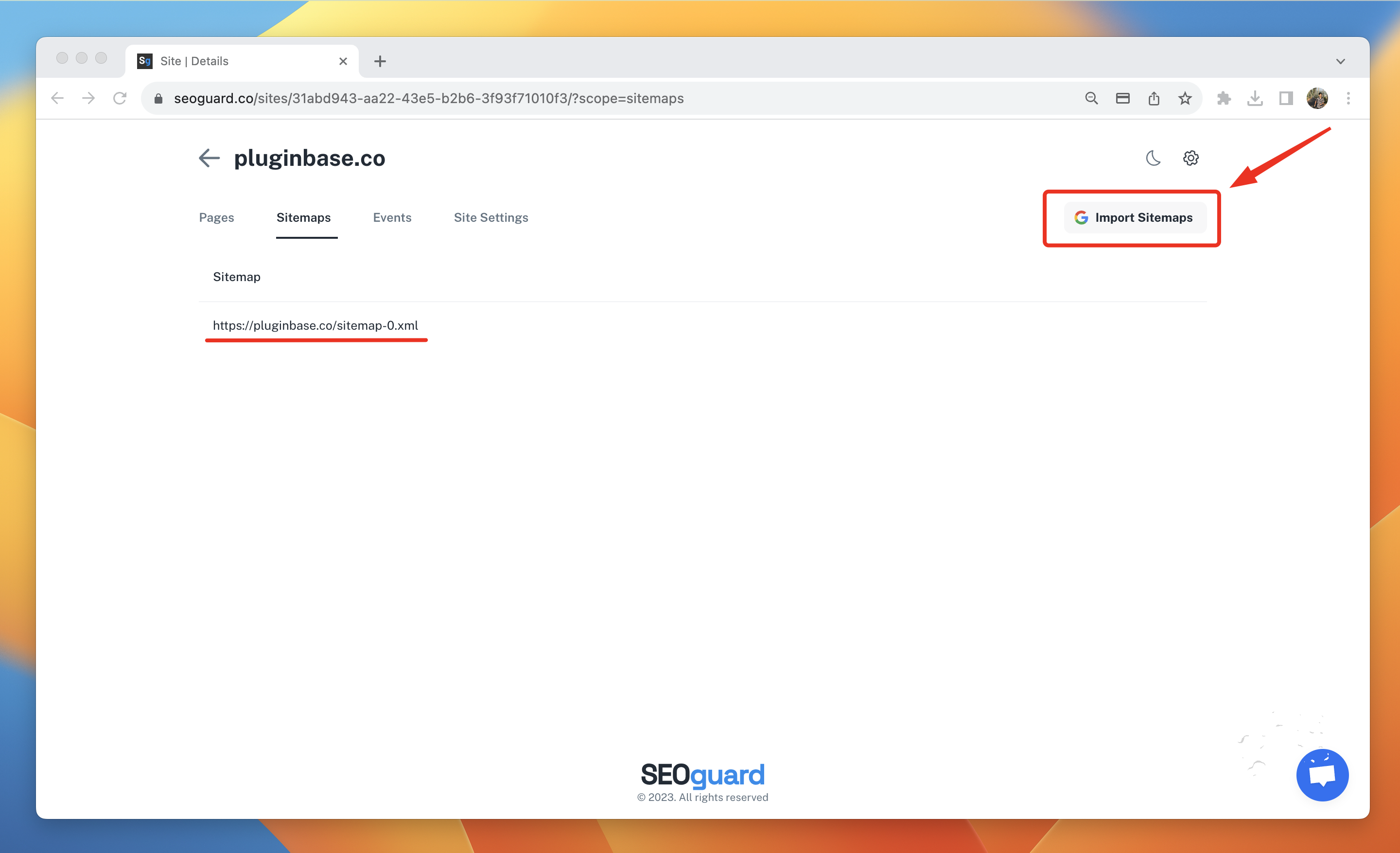Toggle dark mode with the moon icon
The height and width of the screenshot is (853, 1400).
(x=1153, y=158)
